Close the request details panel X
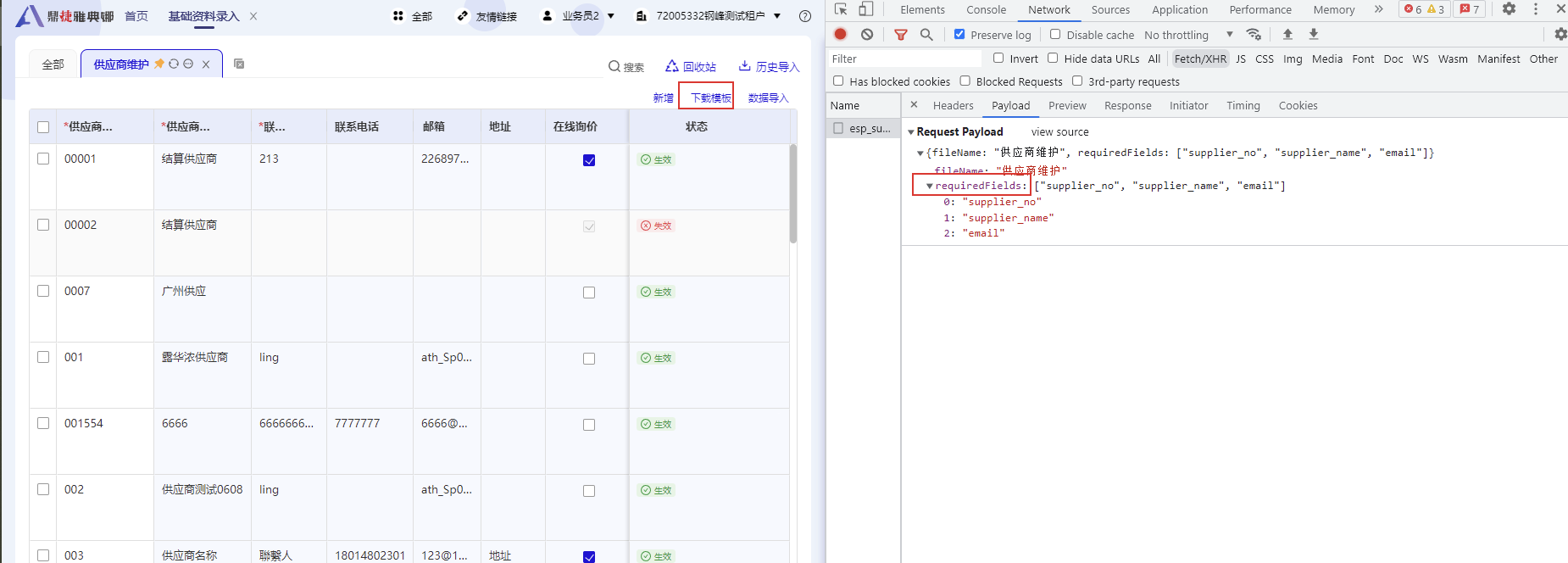 click(914, 104)
